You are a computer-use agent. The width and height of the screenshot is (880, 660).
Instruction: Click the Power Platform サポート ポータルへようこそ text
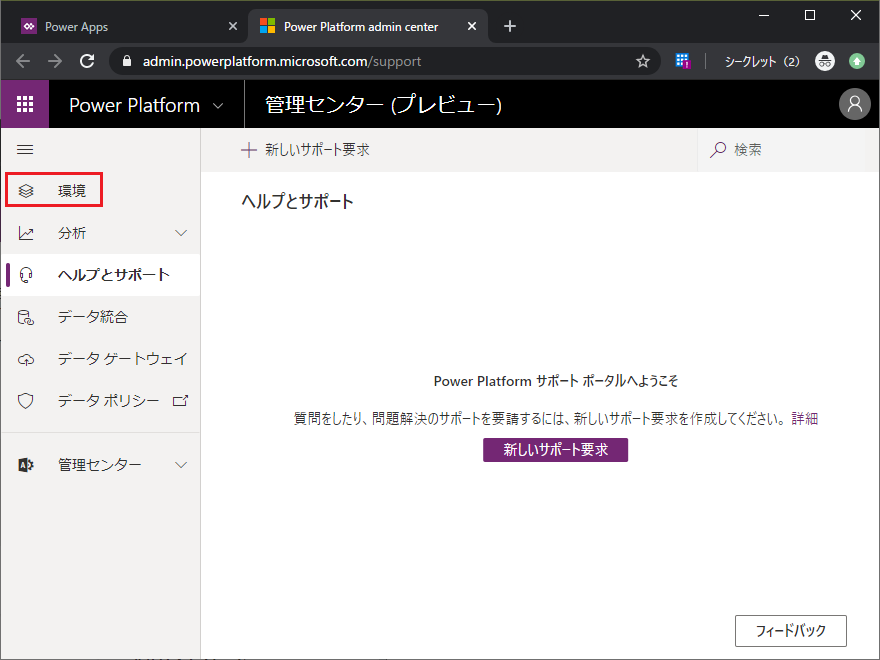[x=556, y=381]
